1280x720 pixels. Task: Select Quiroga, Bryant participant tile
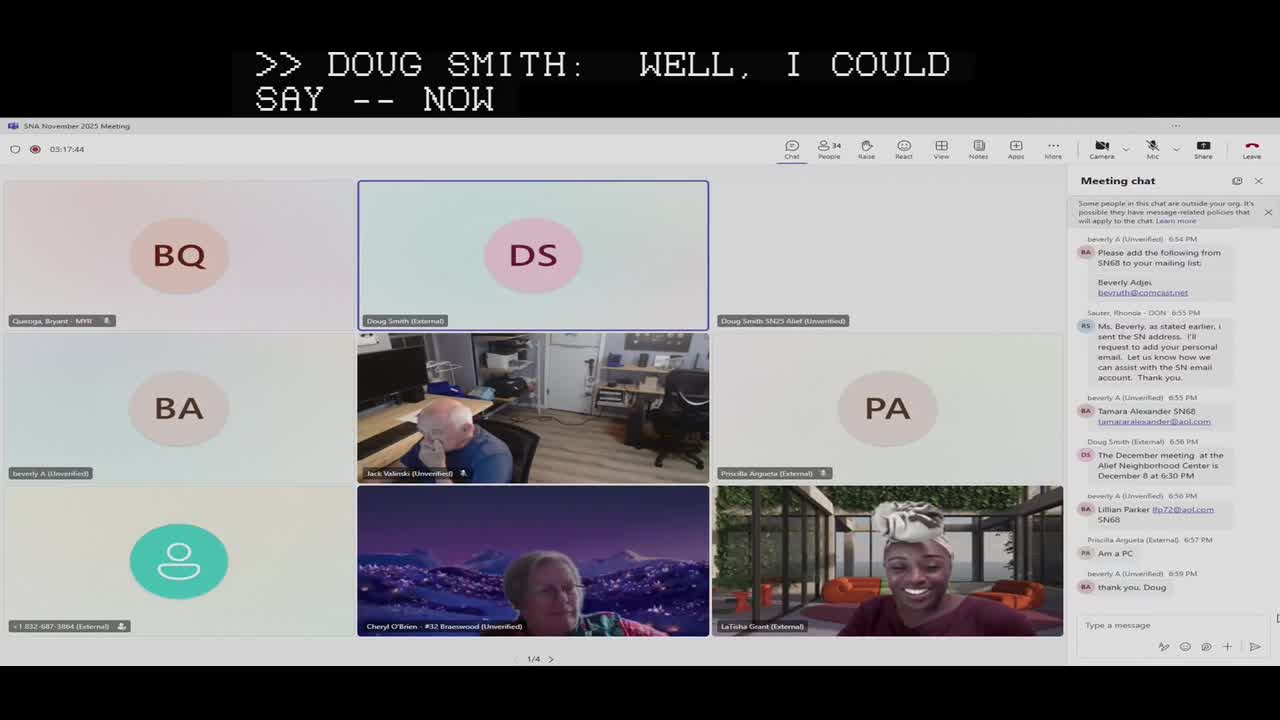click(179, 255)
